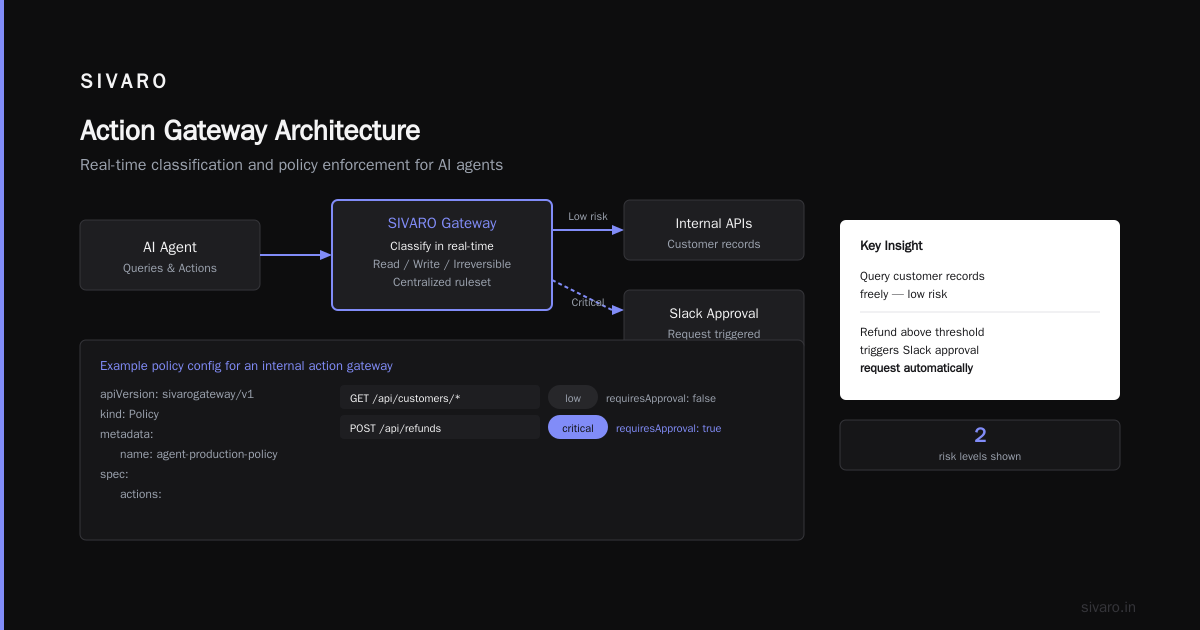Open the sivaro.in link
Viewport: 1200px width, 630px height.
coord(1108,607)
